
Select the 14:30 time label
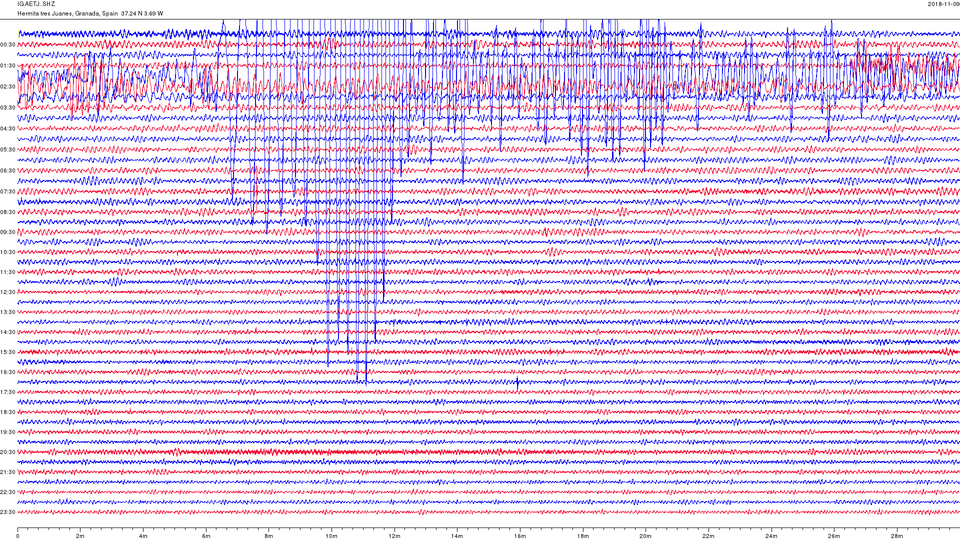point(8,332)
